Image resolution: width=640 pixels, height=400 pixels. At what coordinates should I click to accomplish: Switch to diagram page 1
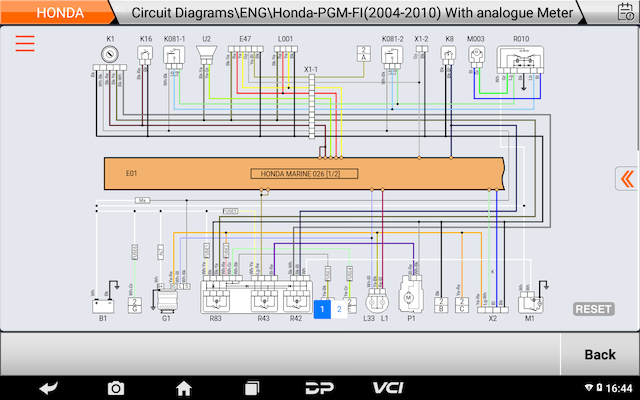pos(322,309)
